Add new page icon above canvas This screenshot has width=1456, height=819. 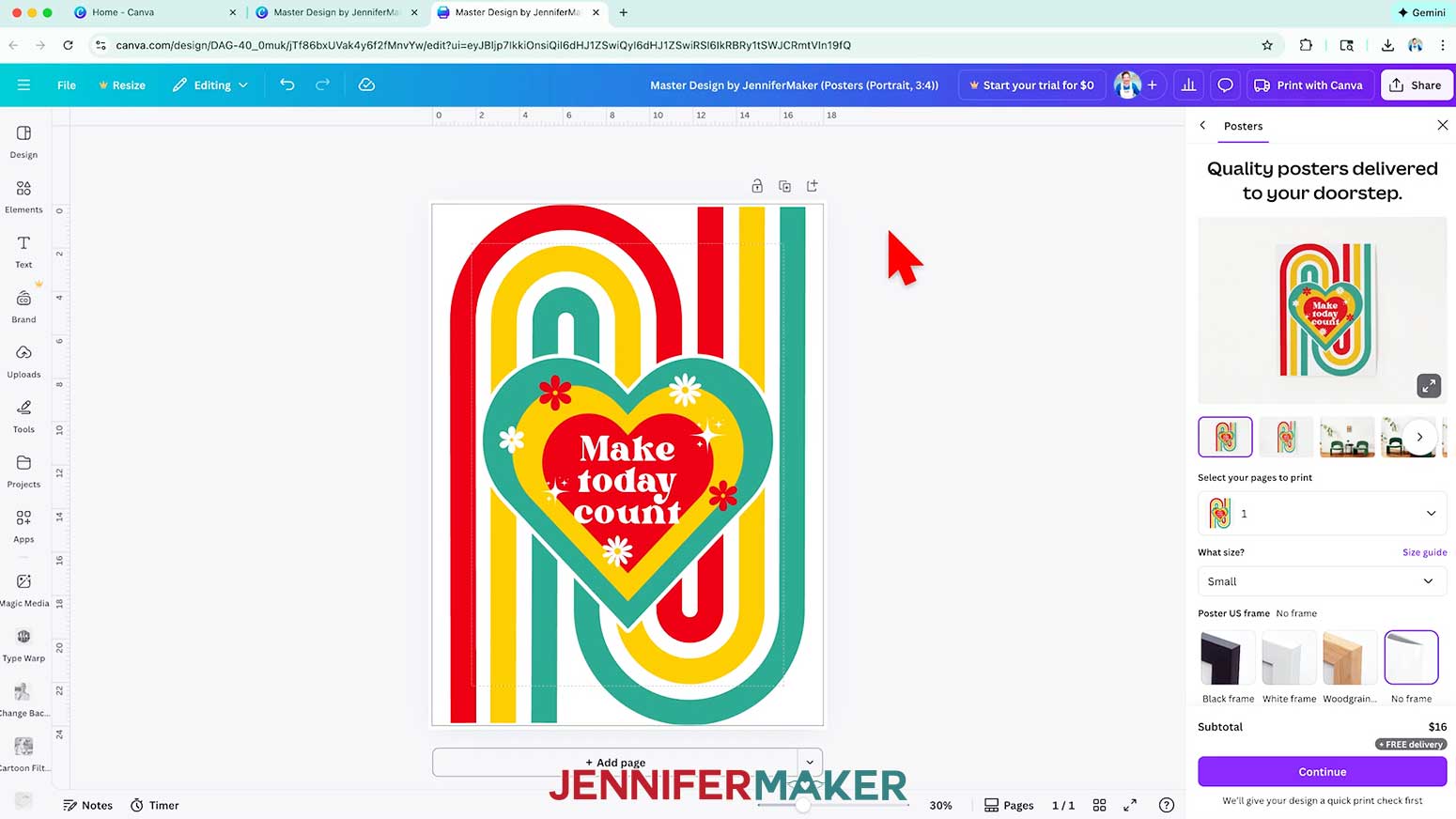pyautogui.click(x=813, y=186)
